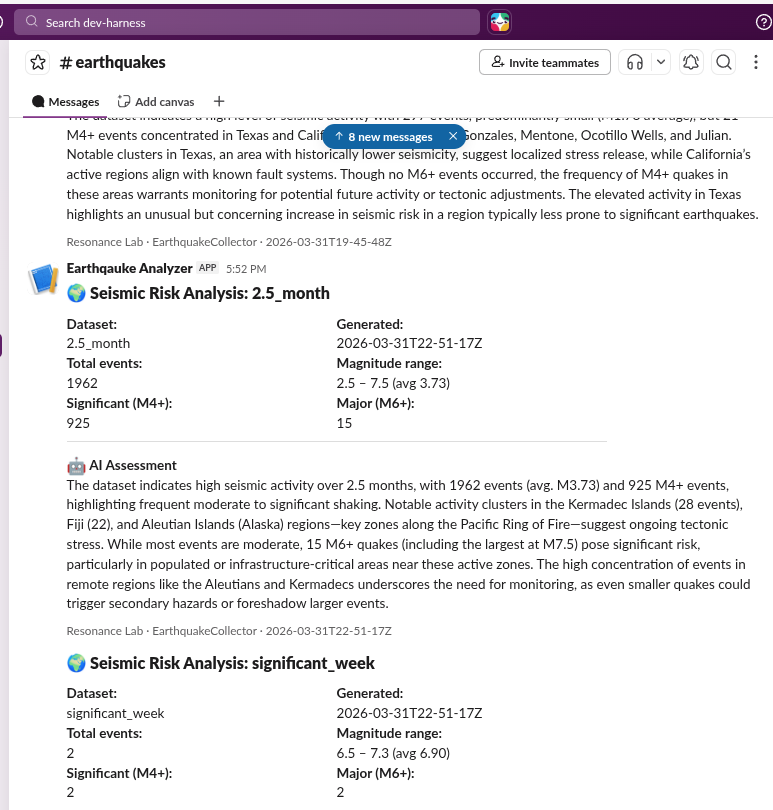
Task: Expand the huddle options dropdown arrow
Action: 660,62
